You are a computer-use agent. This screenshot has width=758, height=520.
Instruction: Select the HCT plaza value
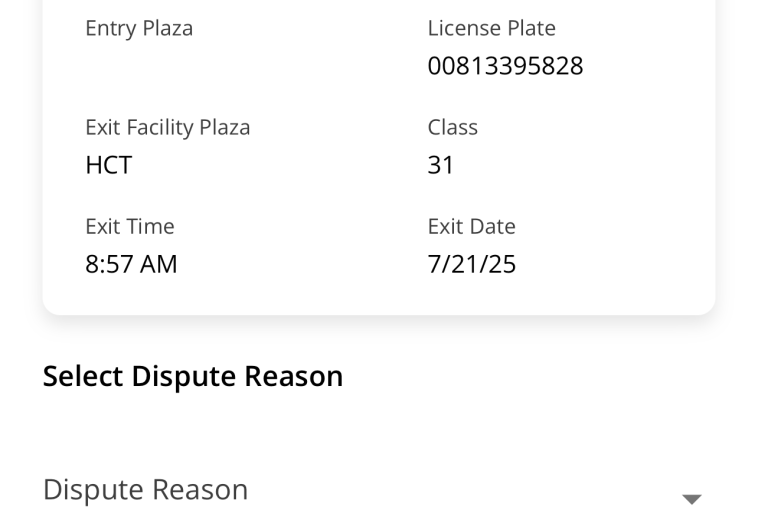pos(108,165)
